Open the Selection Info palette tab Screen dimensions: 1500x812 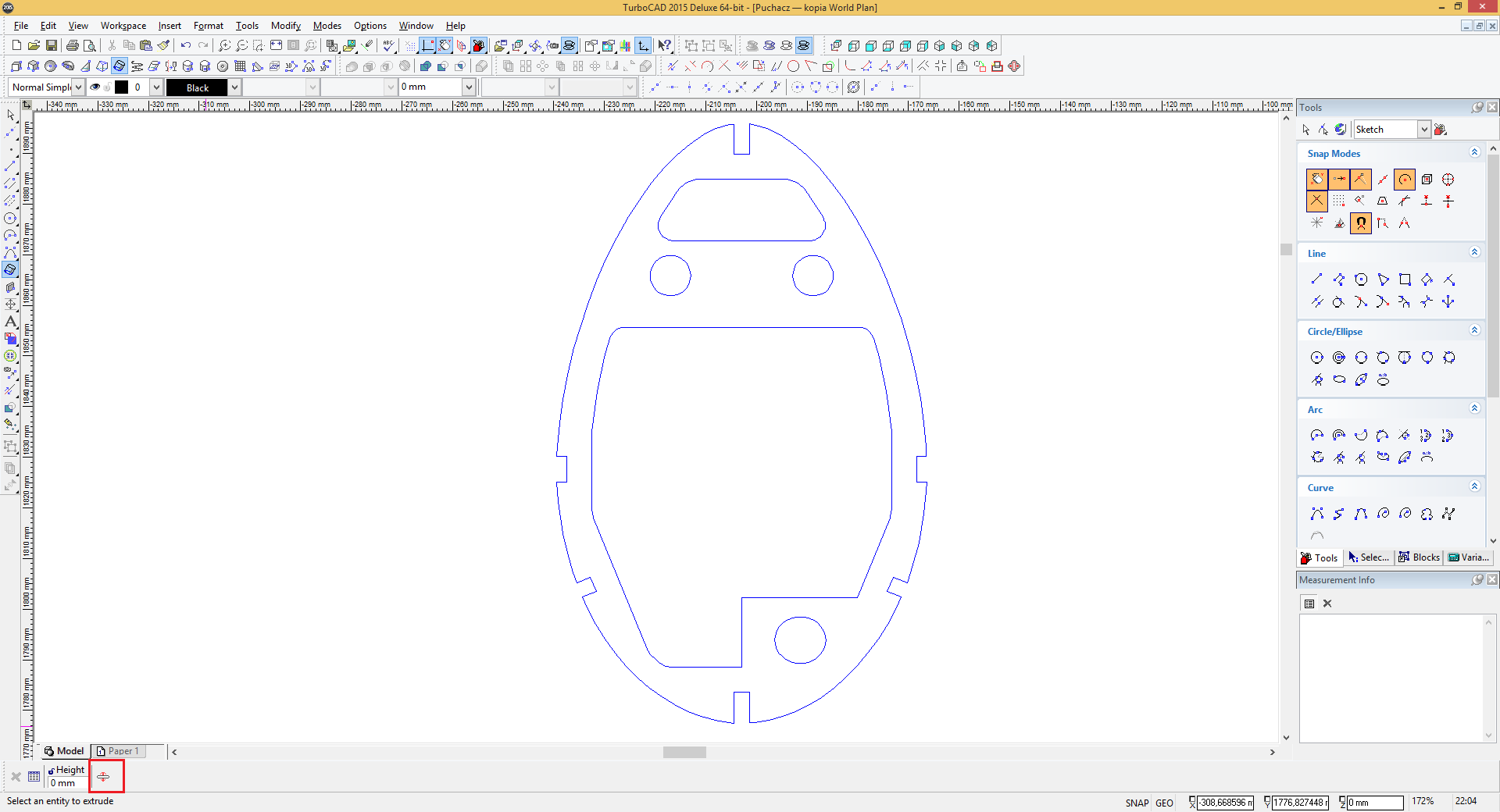pos(1369,557)
